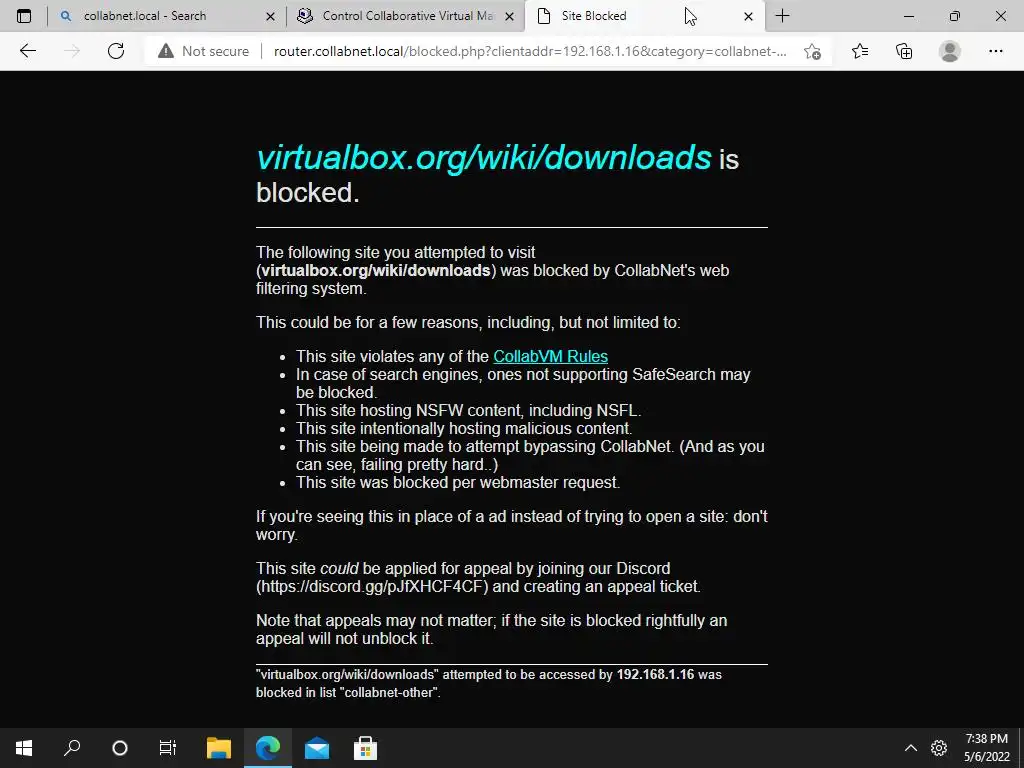
Task: Follow the CollabVM Rules link
Action: (x=551, y=356)
